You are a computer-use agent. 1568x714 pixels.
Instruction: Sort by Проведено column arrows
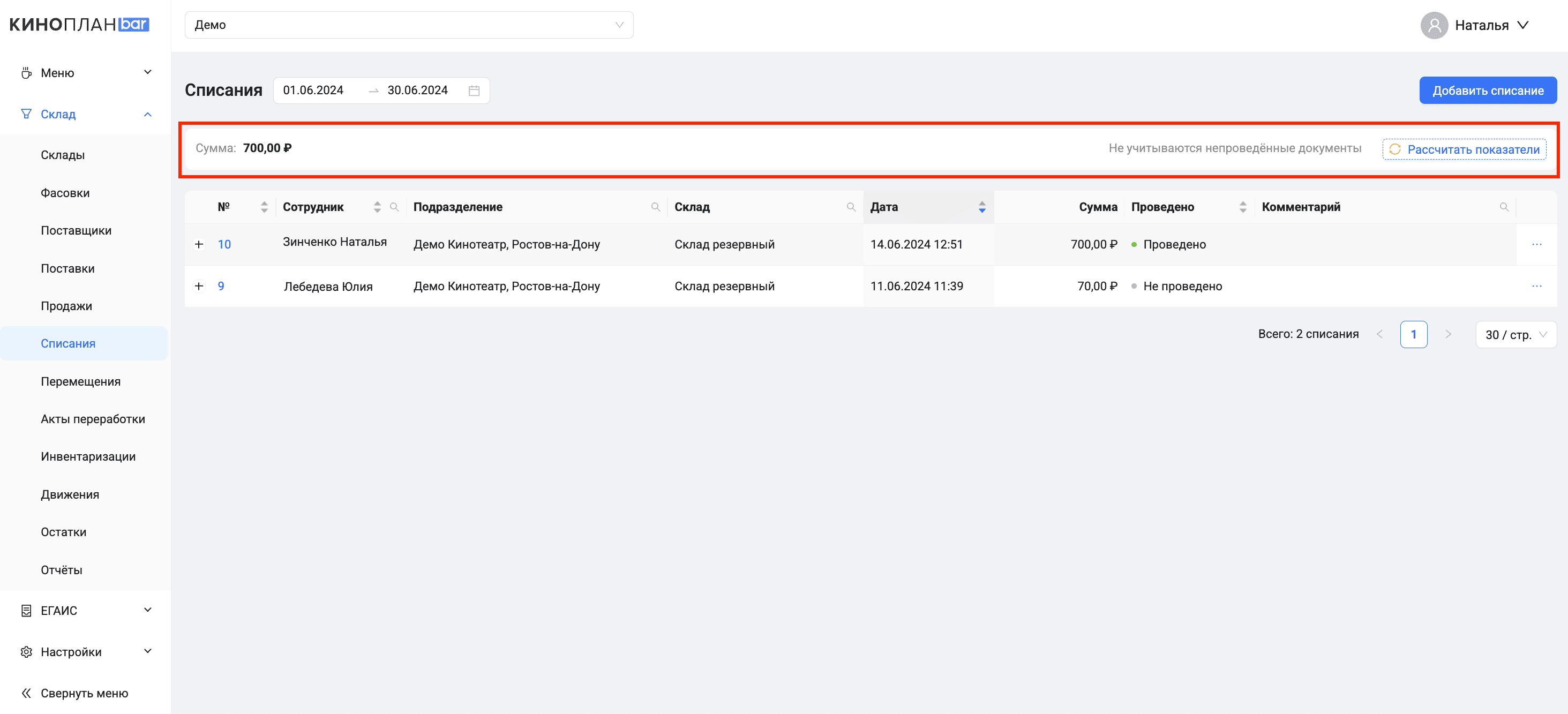pyautogui.click(x=1242, y=207)
